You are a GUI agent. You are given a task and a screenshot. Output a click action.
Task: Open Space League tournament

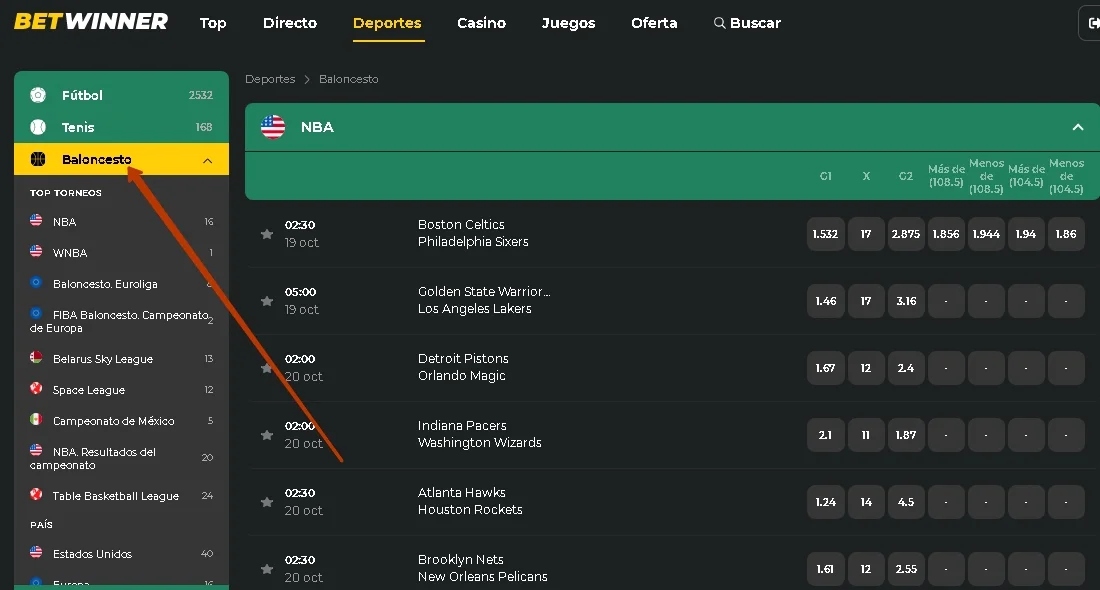(x=121, y=389)
